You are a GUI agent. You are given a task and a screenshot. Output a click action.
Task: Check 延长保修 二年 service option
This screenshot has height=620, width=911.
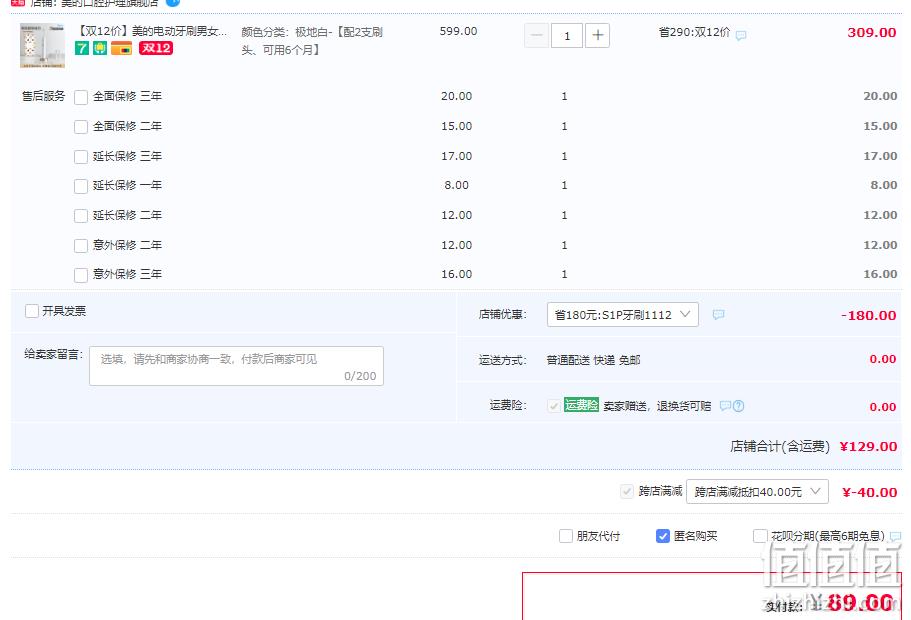pyautogui.click(x=81, y=216)
